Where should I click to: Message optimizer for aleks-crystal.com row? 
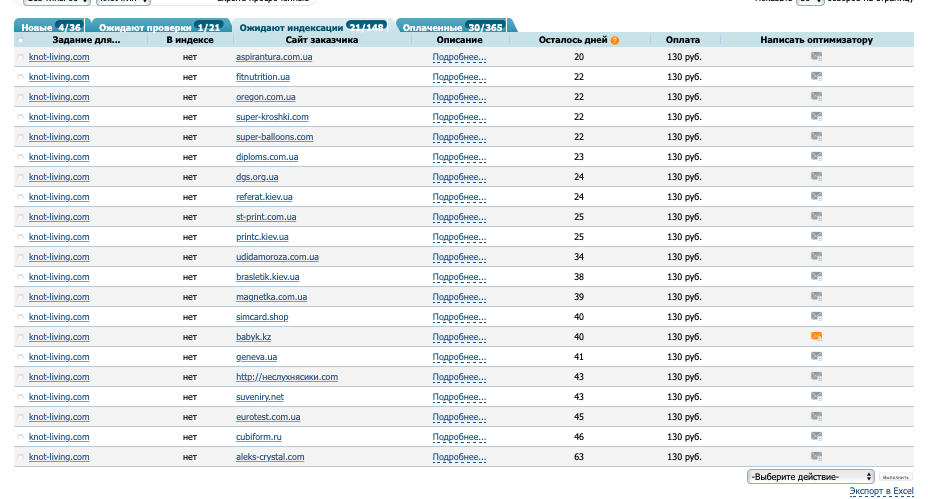(x=816, y=457)
